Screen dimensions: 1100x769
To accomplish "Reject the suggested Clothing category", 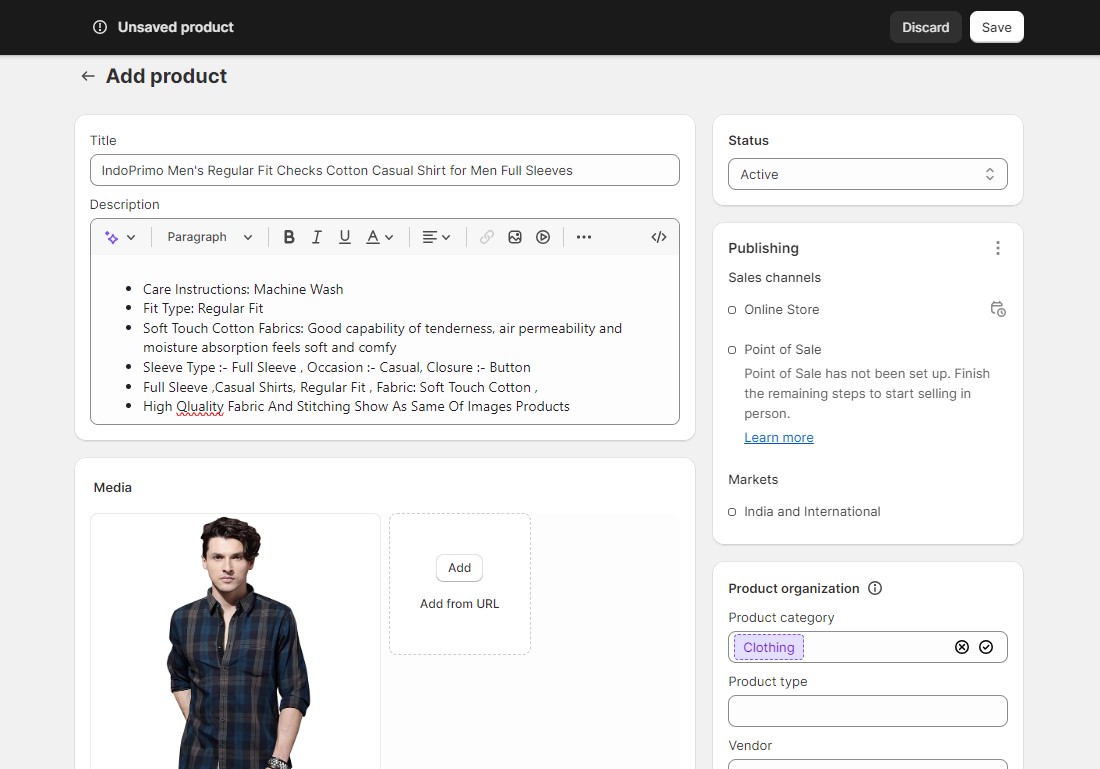I will 962,648.
